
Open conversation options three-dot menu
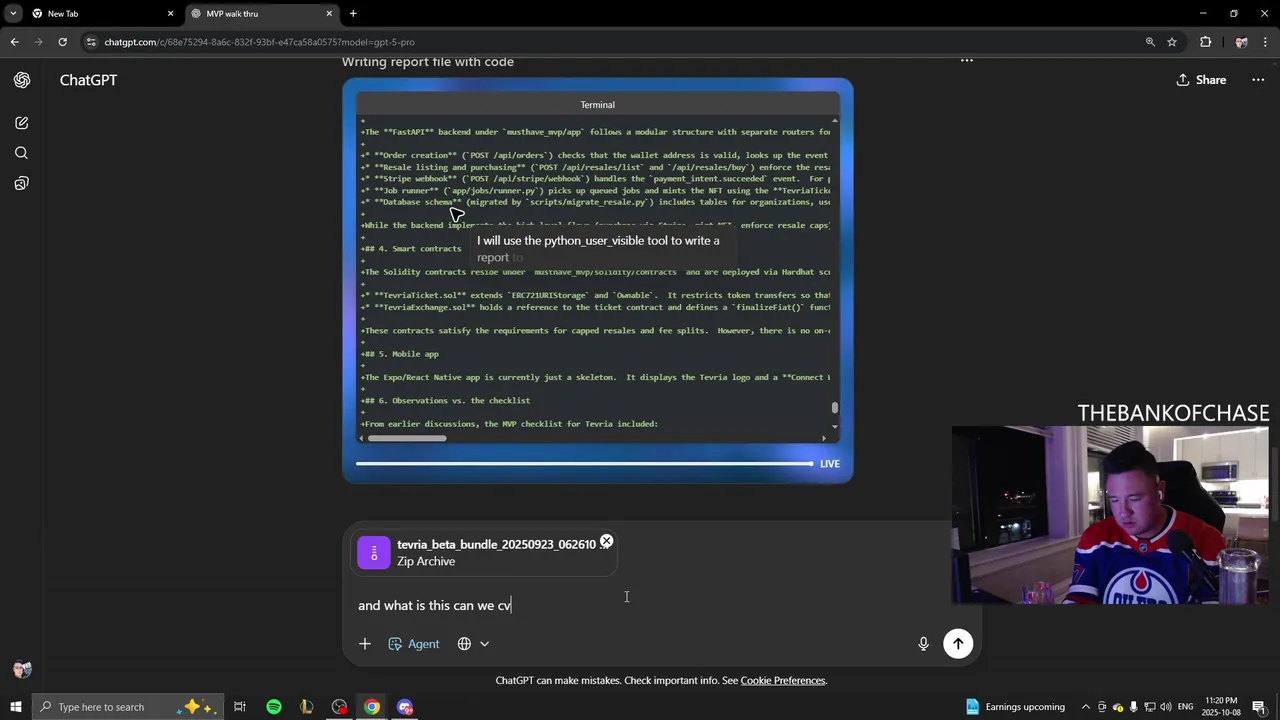coord(1258,80)
